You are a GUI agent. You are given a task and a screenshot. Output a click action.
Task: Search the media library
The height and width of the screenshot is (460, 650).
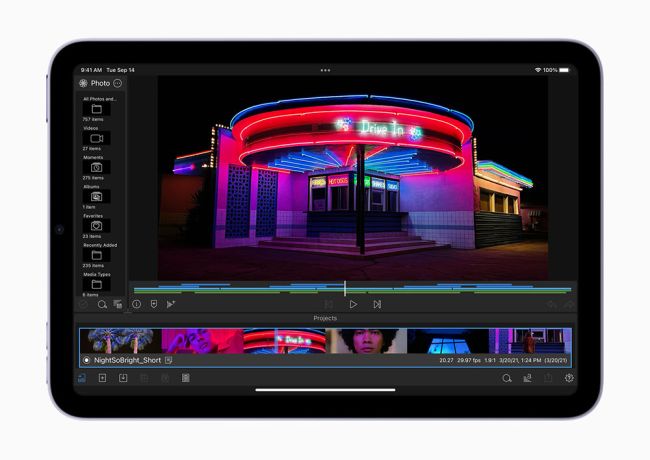pos(102,305)
